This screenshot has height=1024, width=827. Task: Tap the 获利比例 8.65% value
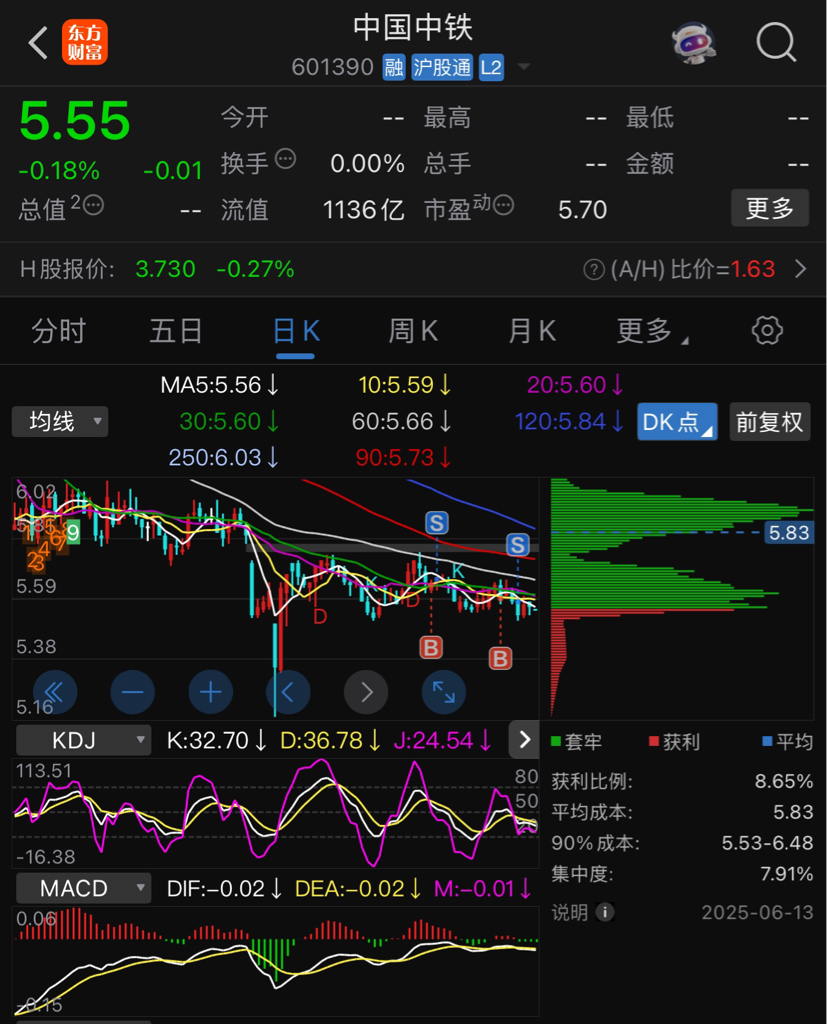click(784, 781)
